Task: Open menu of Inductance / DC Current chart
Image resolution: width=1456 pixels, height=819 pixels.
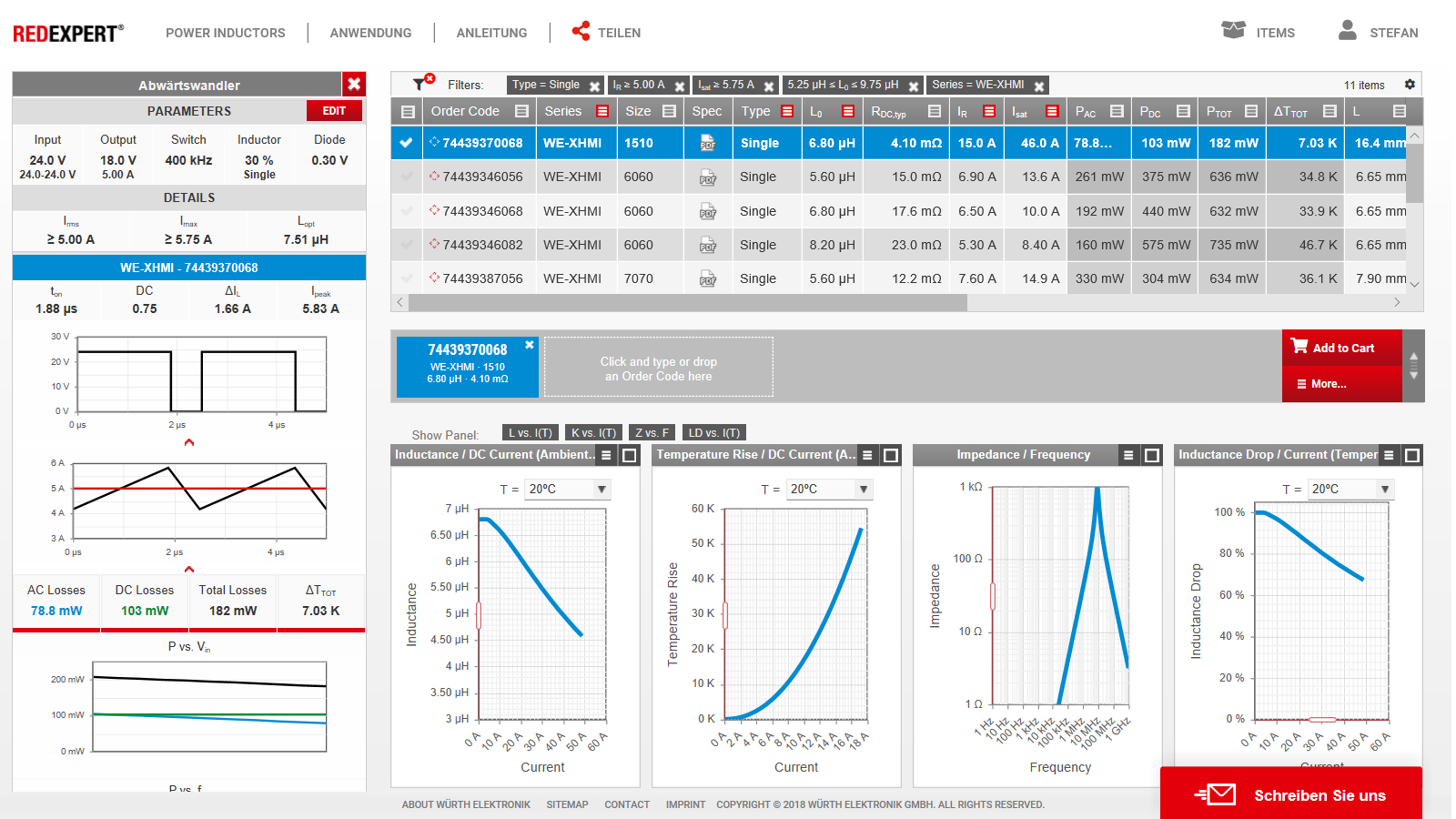Action: click(x=606, y=455)
